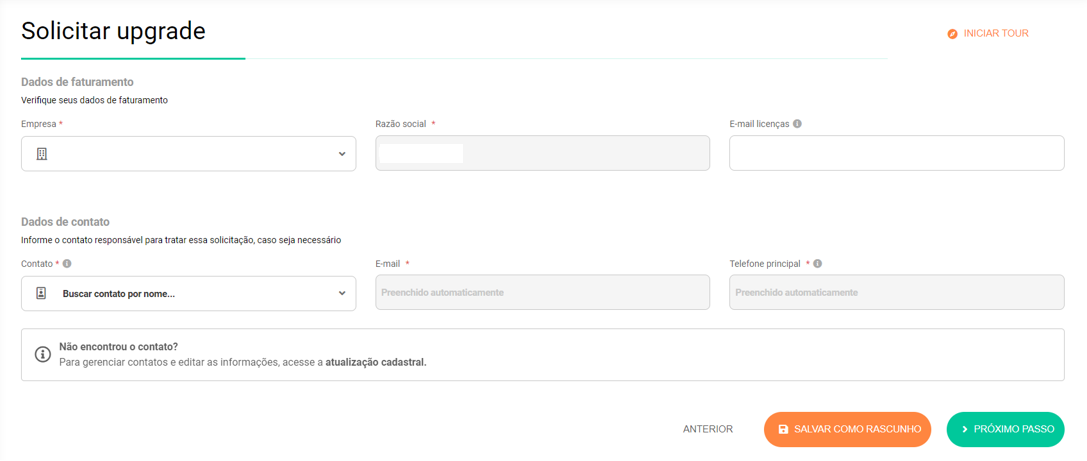Click the SALVAR COMO RASCUNHO button
The image size is (1087, 461).
pos(847,429)
